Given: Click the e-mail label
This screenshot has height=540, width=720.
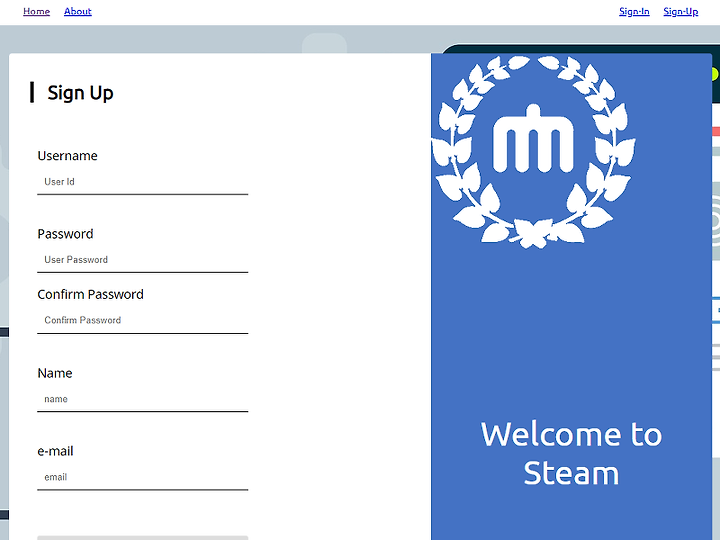Looking at the screenshot, I should pos(55,451).
